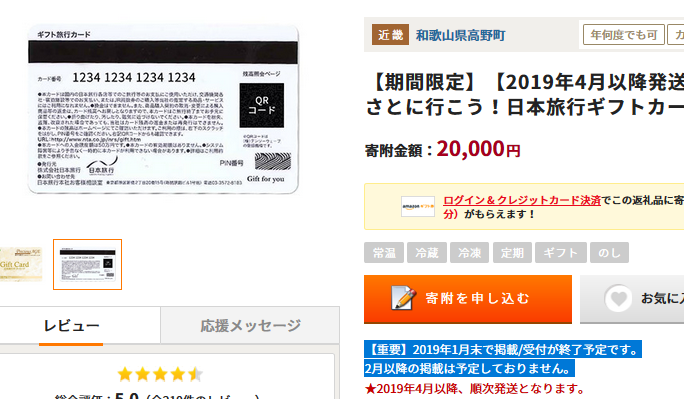Click the heart favorite icon
Screen dimensions: 684x416
coord(618,299)
